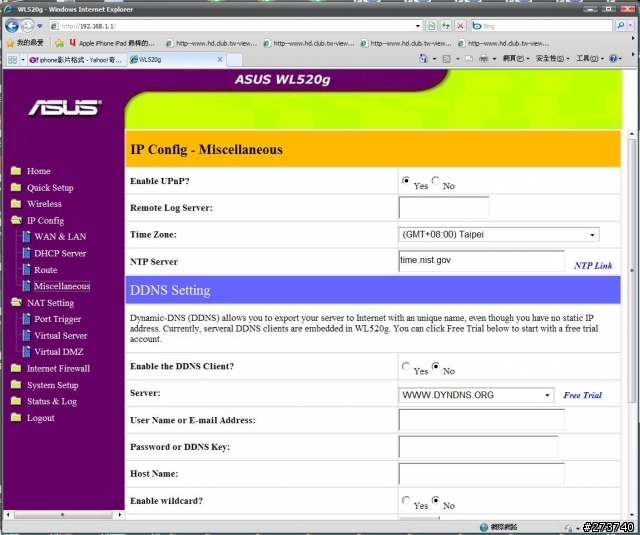Viewport: 640px width, 535px height.
Task: Click the Host Name input field
Action: click(x=482, y=473)
